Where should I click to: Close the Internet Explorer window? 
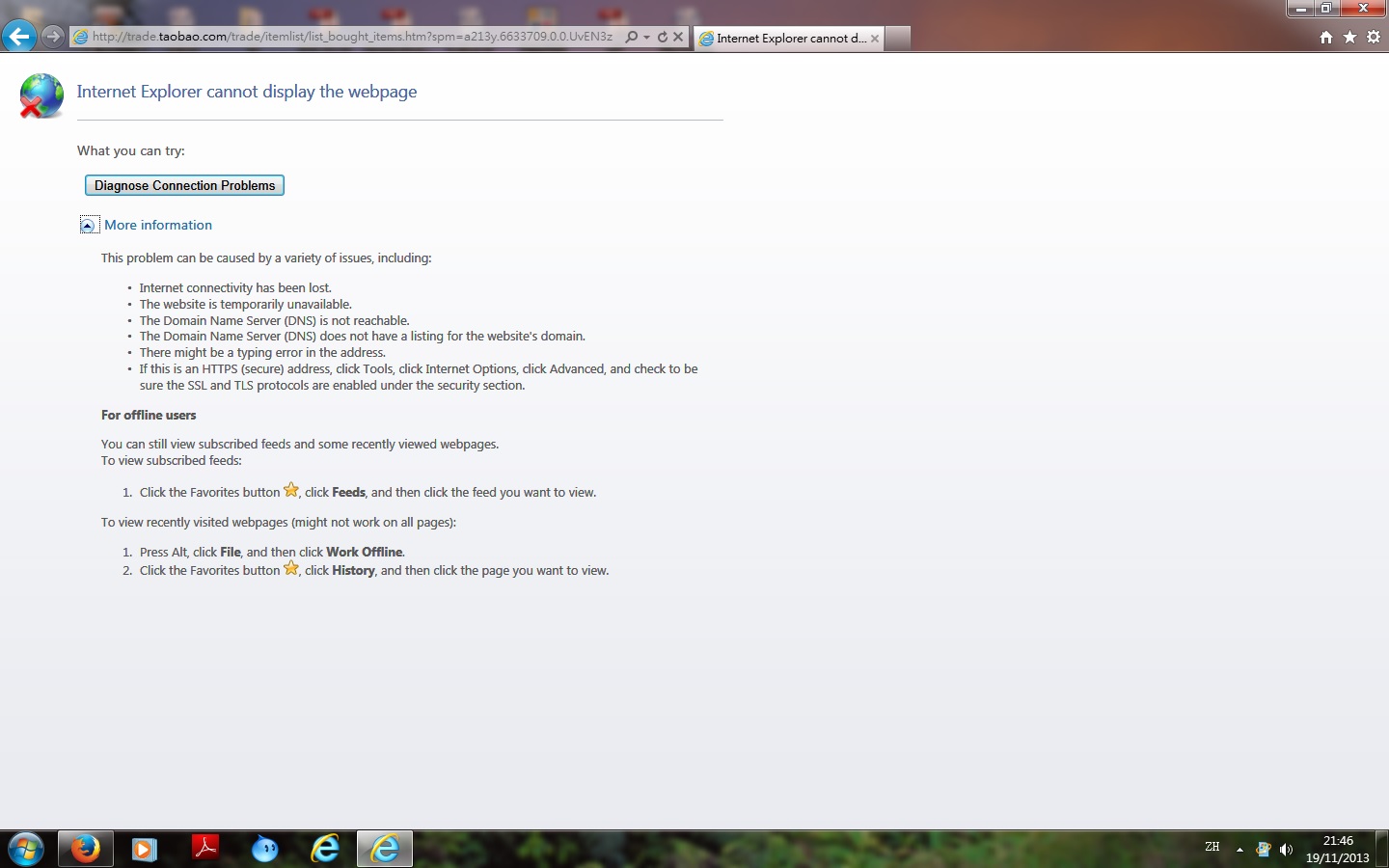pos(1363,9)
